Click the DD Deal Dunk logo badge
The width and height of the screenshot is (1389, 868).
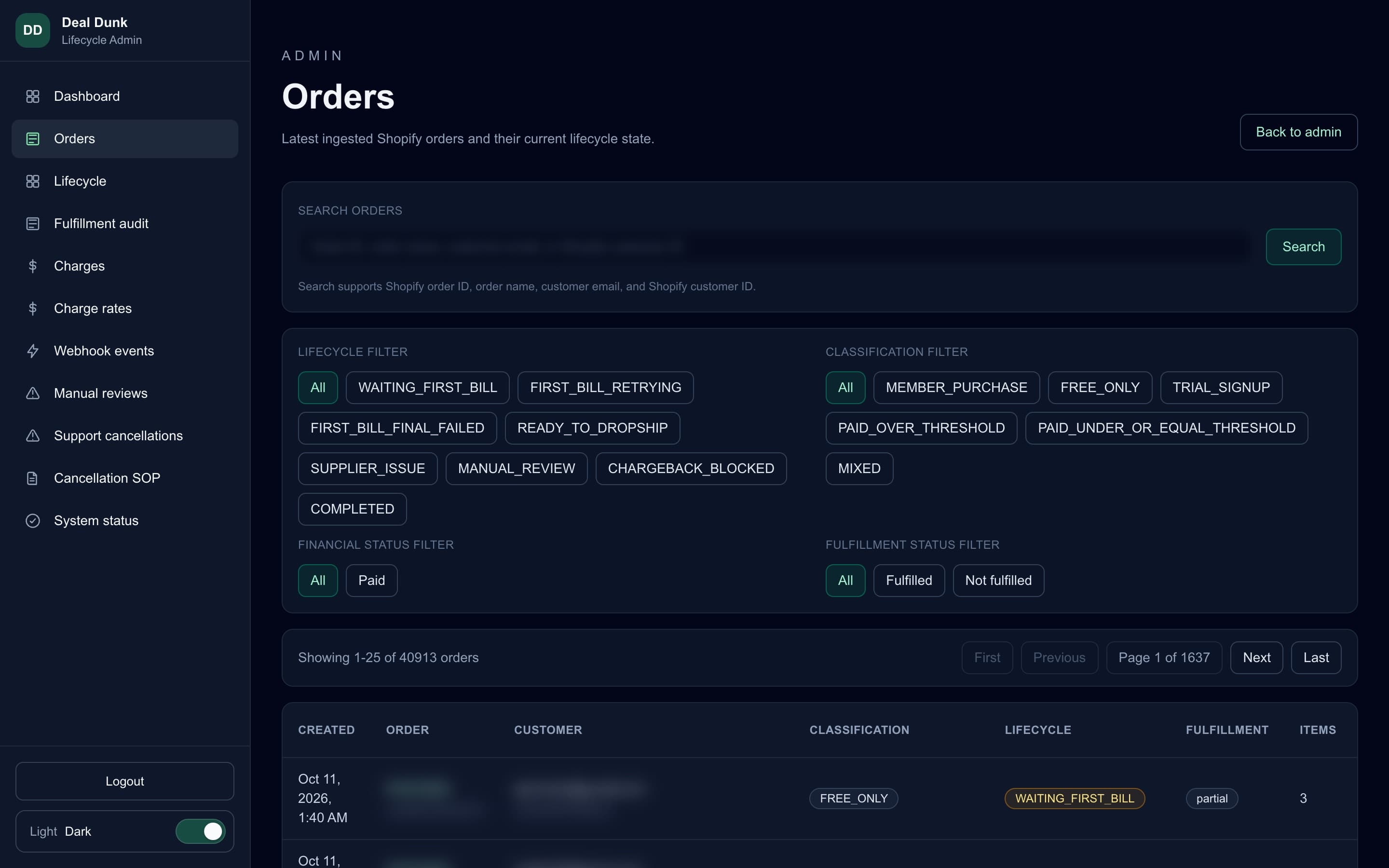coord(33,30)
